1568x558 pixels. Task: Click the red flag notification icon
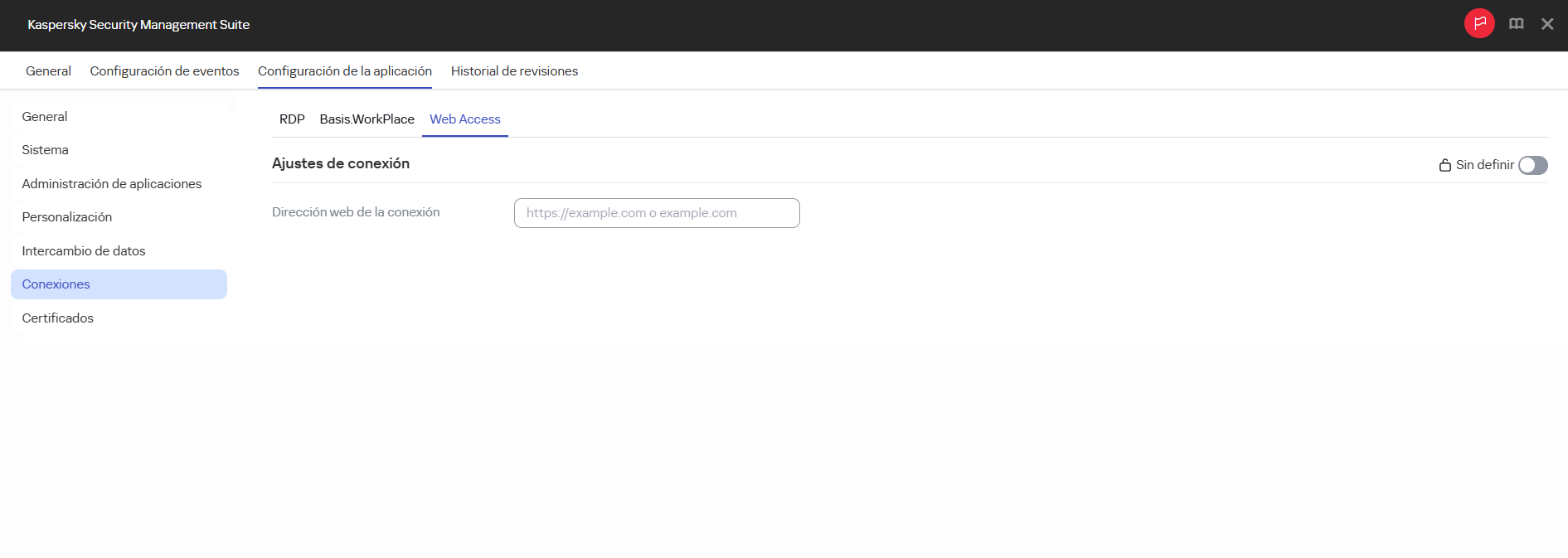[x=1479, y=23]
